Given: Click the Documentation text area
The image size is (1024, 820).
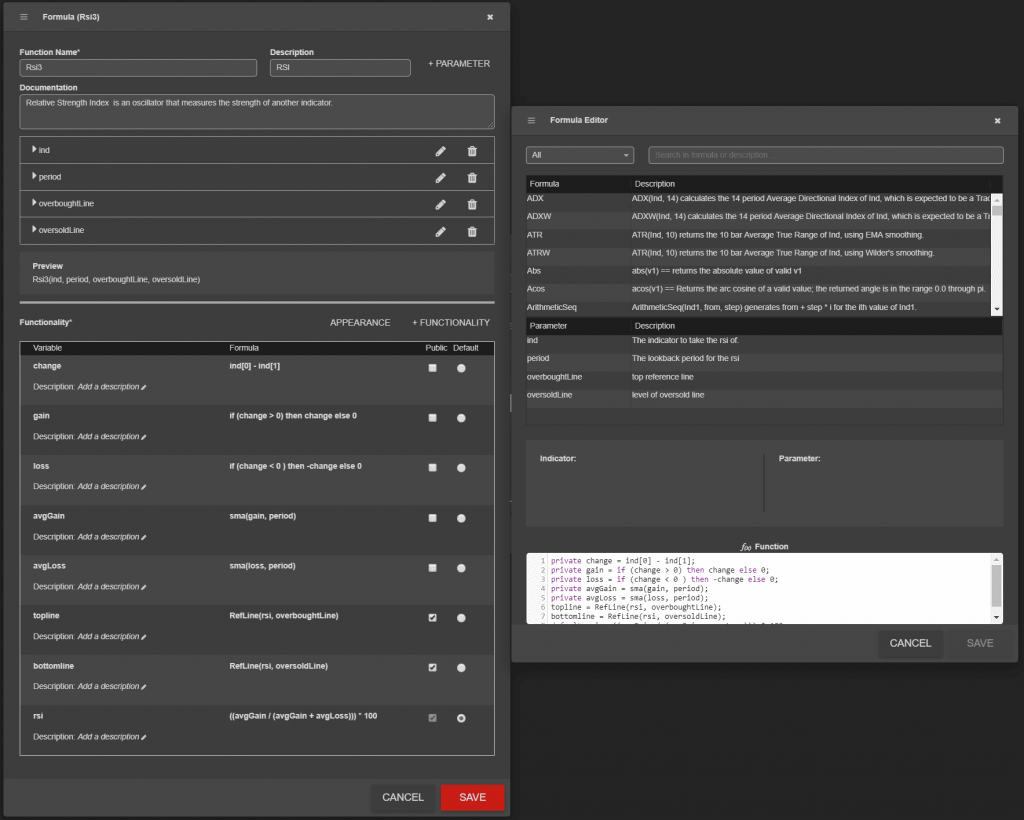Looking at the screenshot, I should (x=257, y=111).
